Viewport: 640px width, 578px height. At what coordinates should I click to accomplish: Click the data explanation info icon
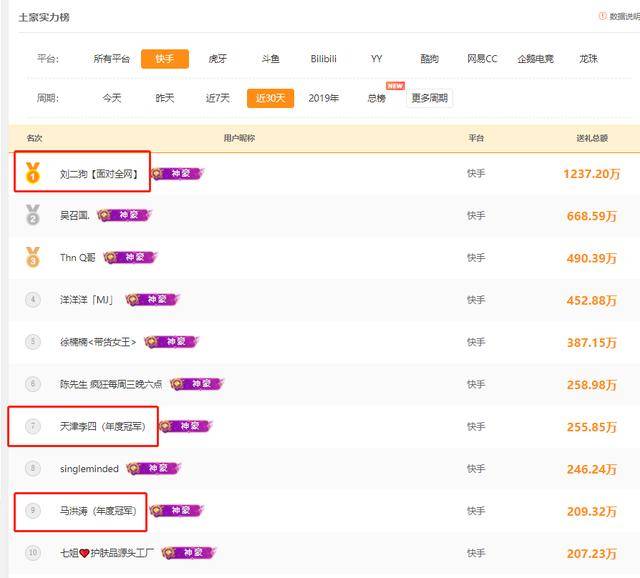point(602,16)
